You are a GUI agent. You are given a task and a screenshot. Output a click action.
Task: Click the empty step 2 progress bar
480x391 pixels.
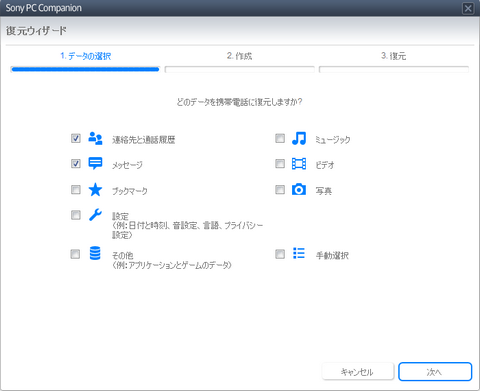tap(240, 69)
